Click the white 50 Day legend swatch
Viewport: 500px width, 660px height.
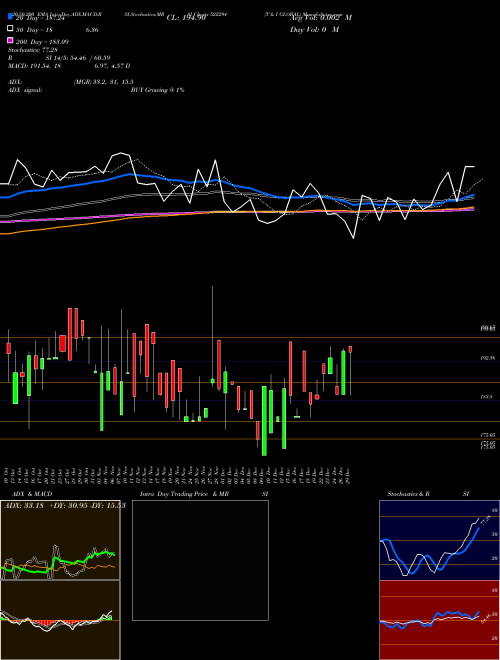coord(11,29)
